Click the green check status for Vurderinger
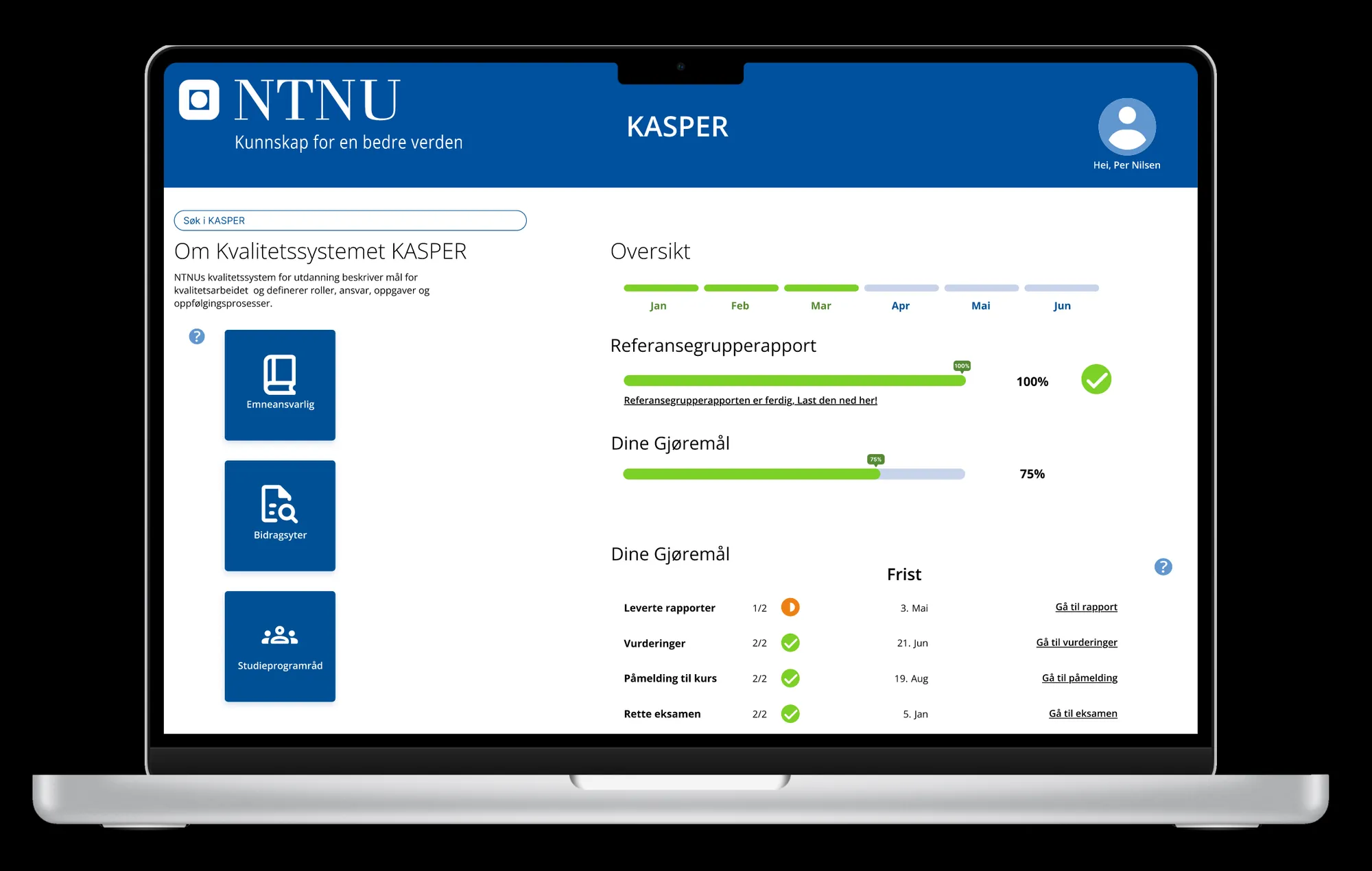1372x871 pixels. point(790,643)
